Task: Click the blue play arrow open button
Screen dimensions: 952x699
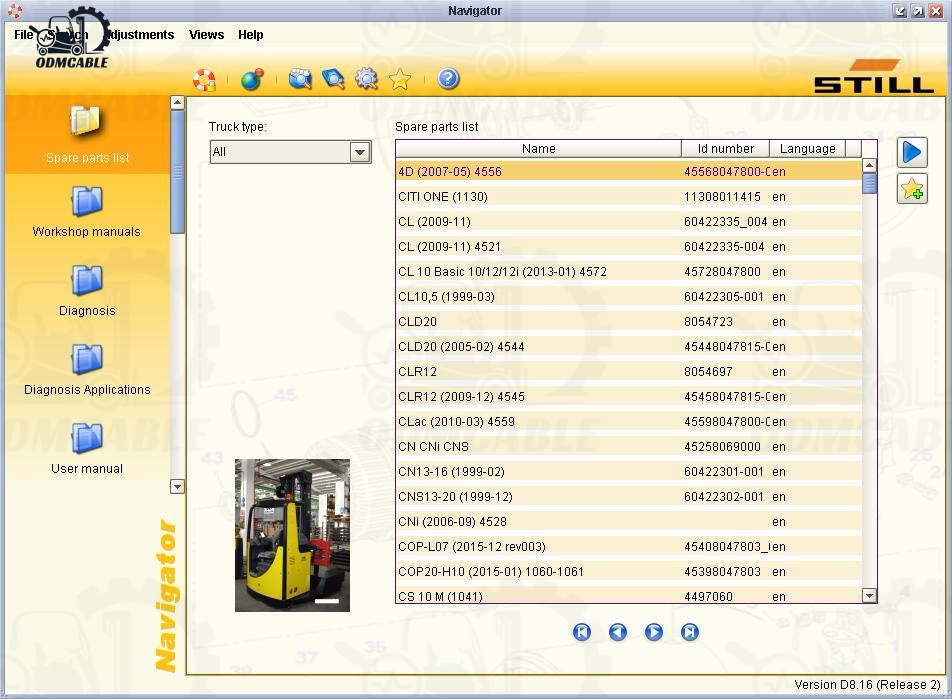Action: click(x=912, y=152)
